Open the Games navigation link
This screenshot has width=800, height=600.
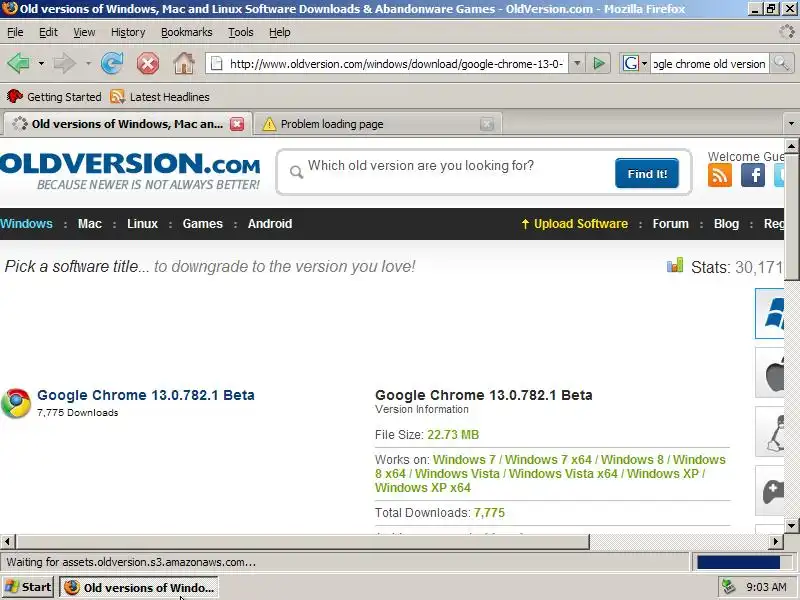pyautogui.click(x=203, y=223)
